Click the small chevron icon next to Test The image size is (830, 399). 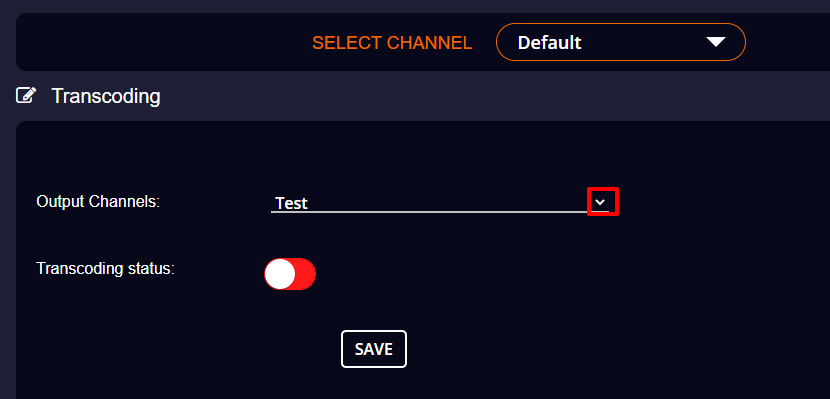pos(600,202)
